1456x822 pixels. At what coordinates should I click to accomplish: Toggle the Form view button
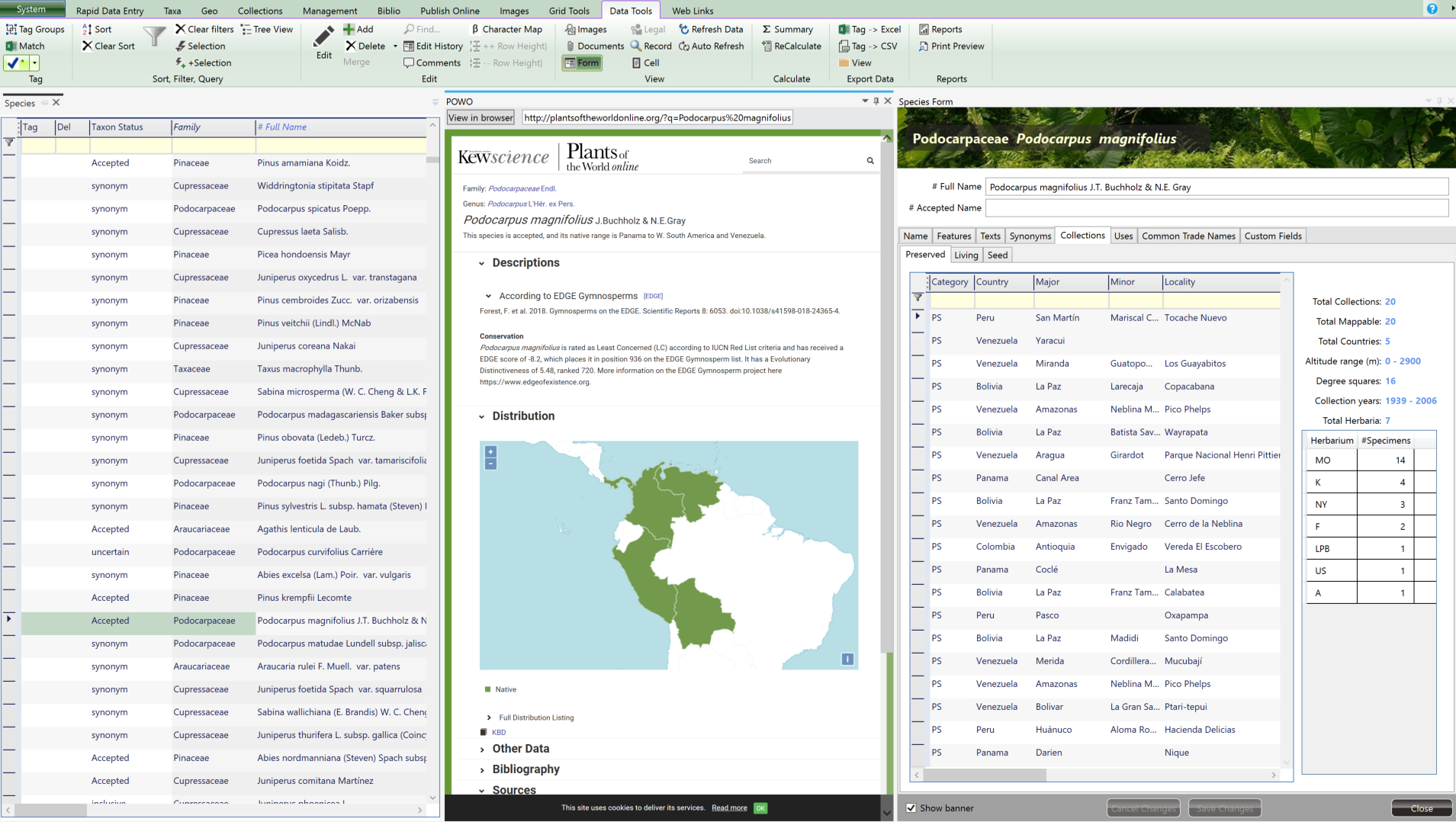582,63
